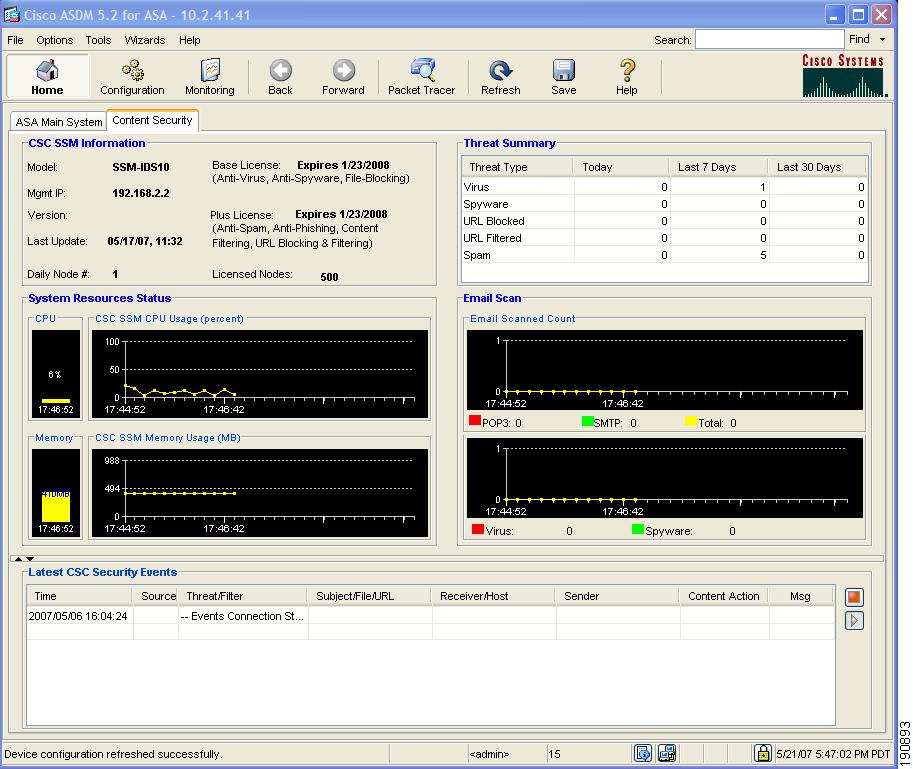Select the Content Security tab
913x769 pixels.
tap(153, 120)
